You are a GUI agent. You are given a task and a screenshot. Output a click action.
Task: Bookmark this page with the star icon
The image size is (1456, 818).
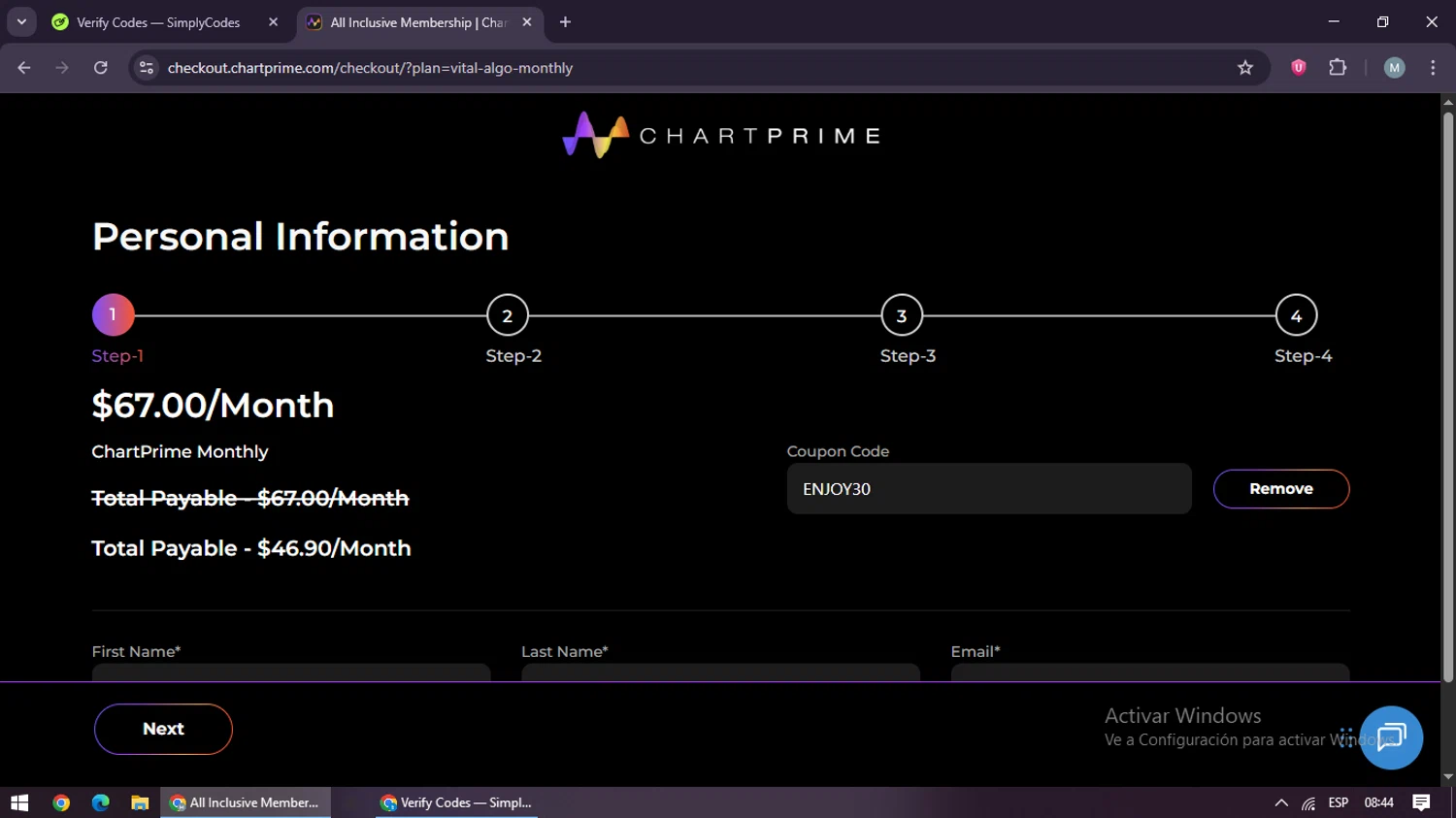click(1245, 68)
